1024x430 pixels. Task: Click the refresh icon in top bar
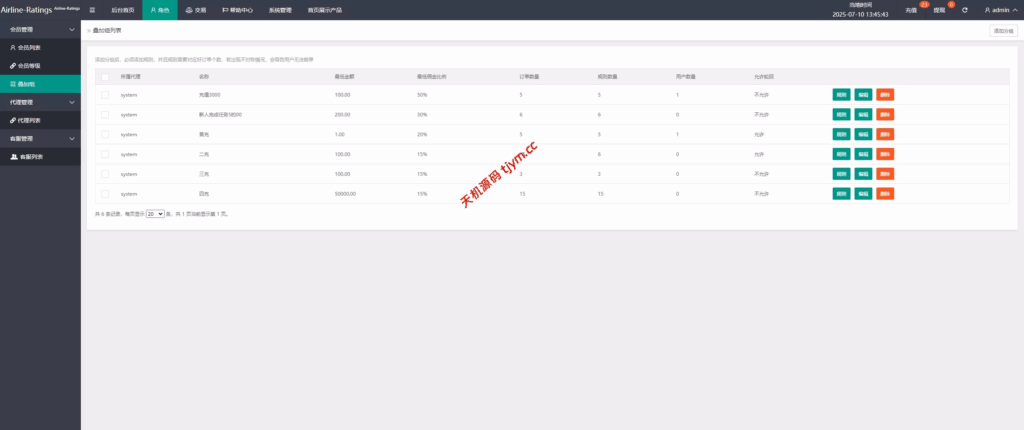tap(964, 10)
